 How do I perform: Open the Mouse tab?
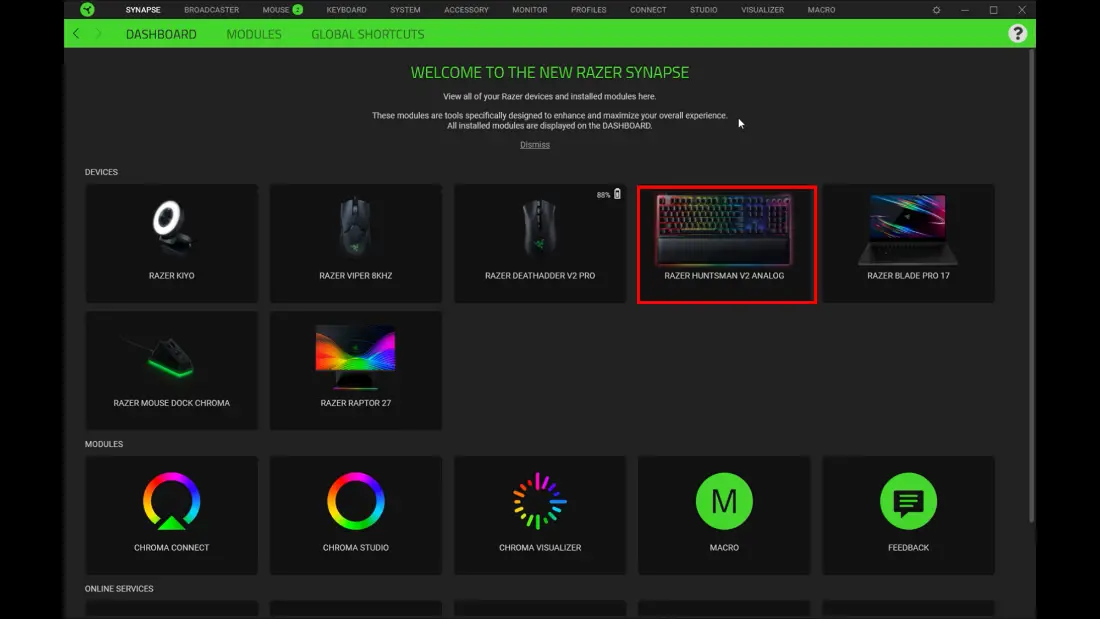(276, 10)
